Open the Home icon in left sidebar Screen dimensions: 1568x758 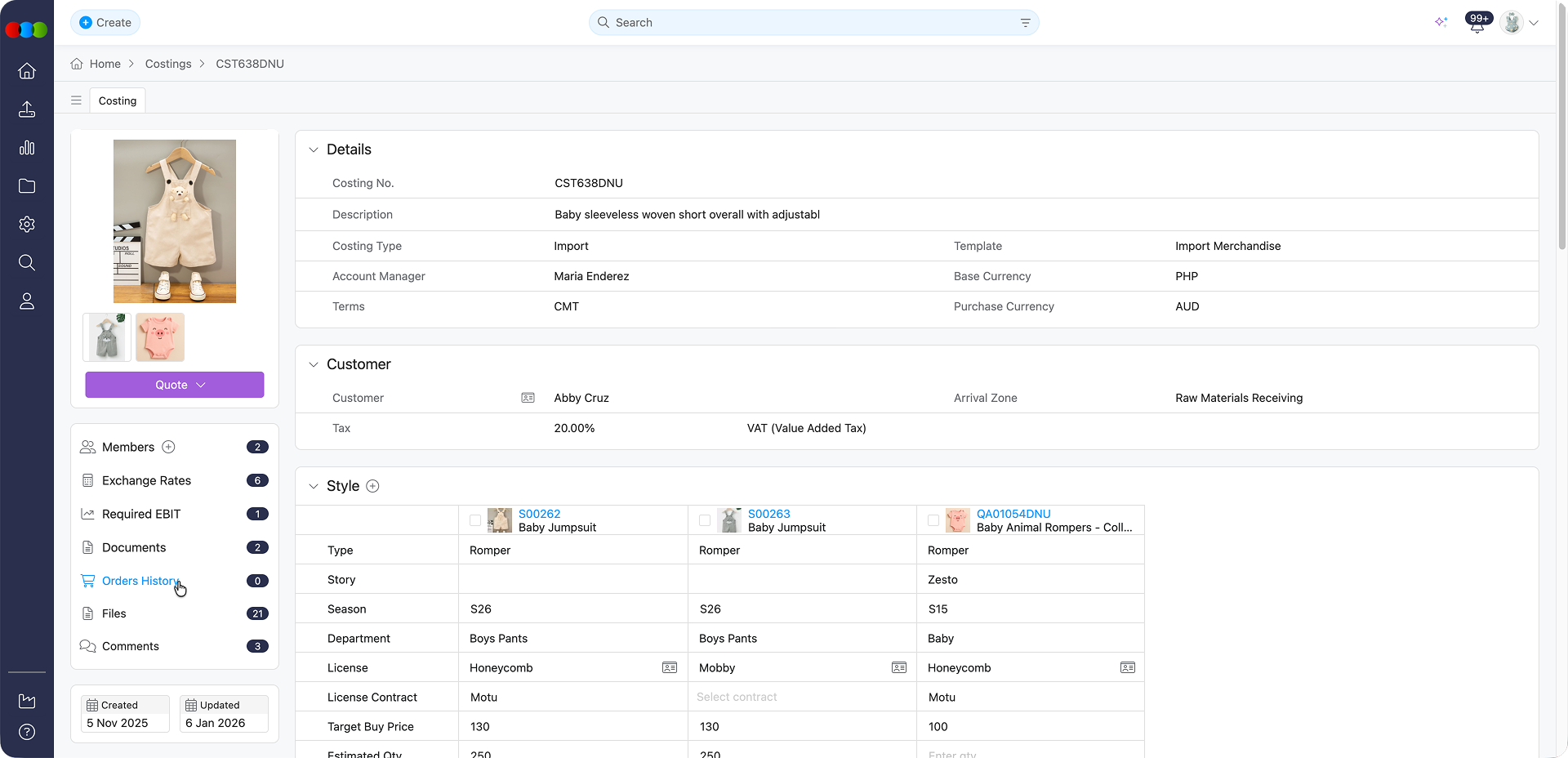27,71
